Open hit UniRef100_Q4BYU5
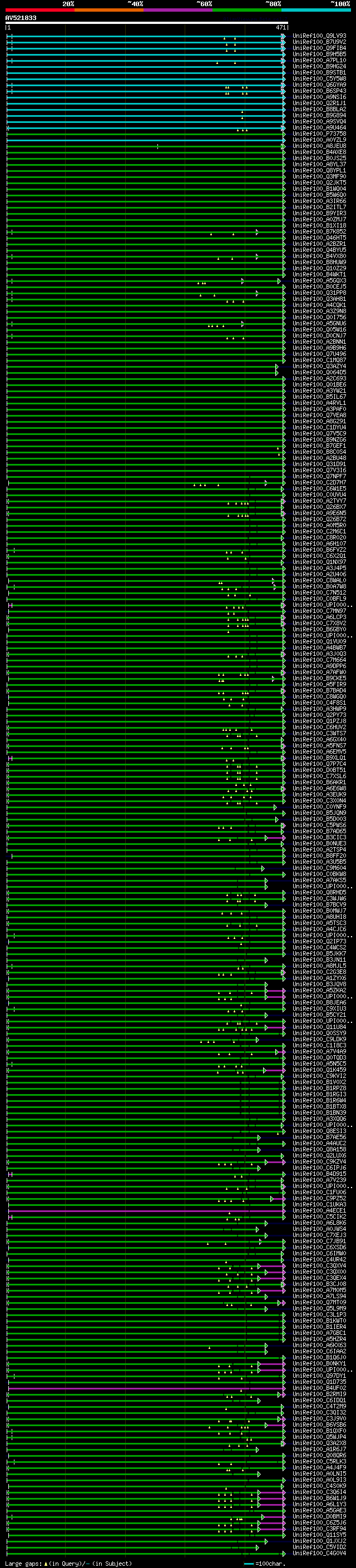The height and width of the screenshot is (1568, 356). (319, 250)
